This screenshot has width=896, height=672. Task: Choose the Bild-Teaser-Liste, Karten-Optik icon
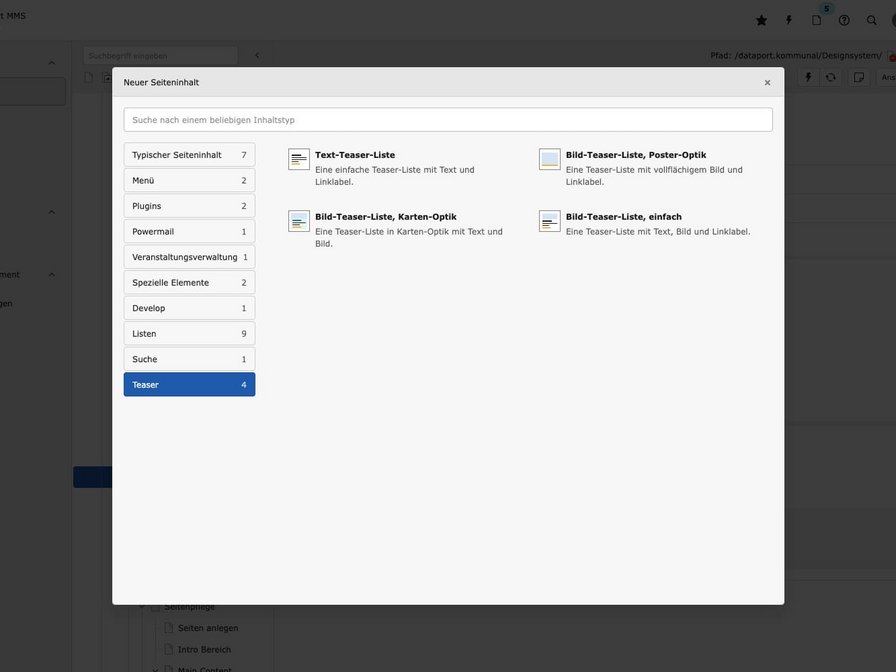(299, 221)
